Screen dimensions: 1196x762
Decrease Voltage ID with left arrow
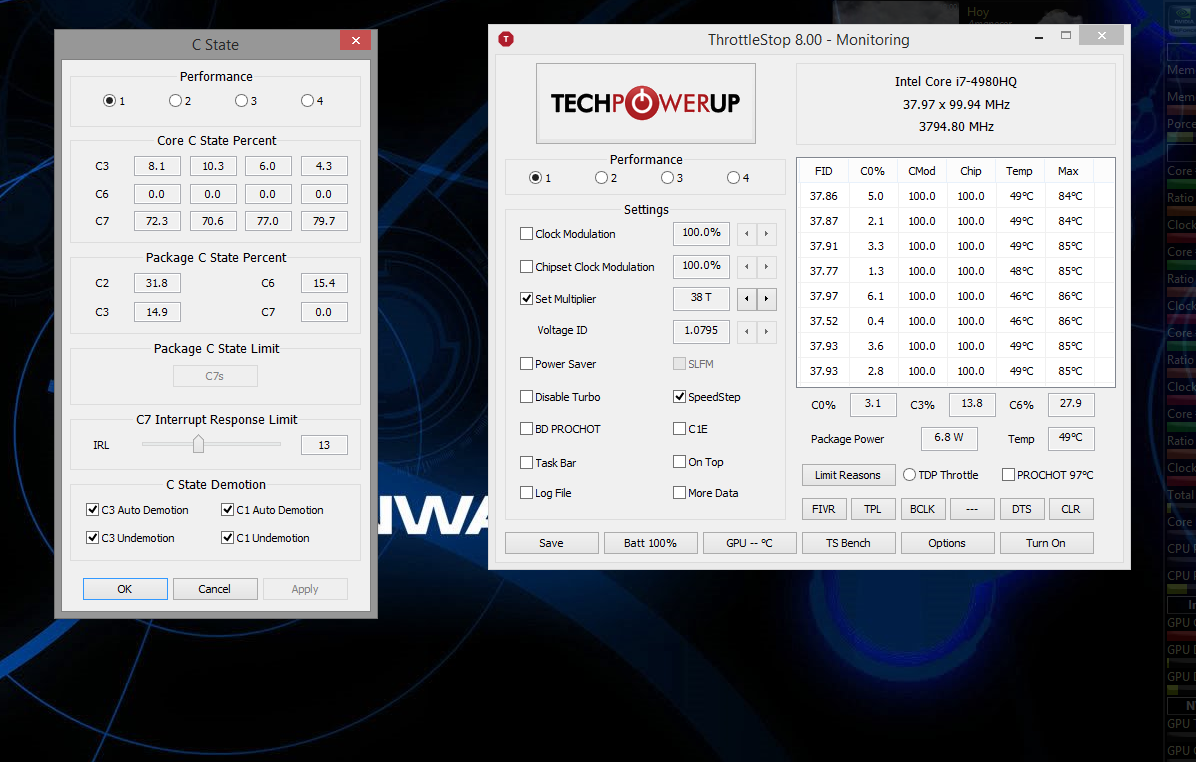pos(747,331)
